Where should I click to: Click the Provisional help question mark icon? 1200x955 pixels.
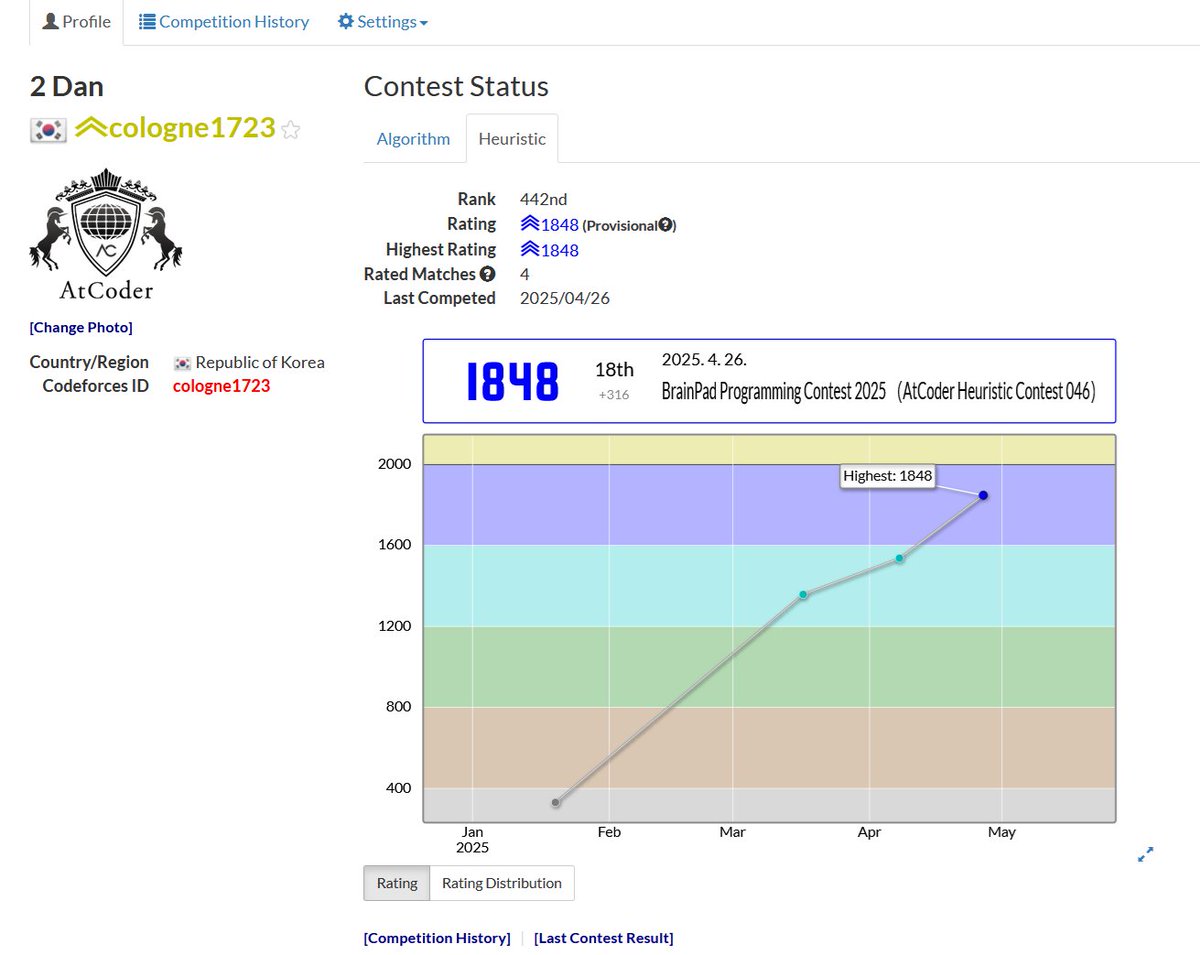(x=665, y=225)
